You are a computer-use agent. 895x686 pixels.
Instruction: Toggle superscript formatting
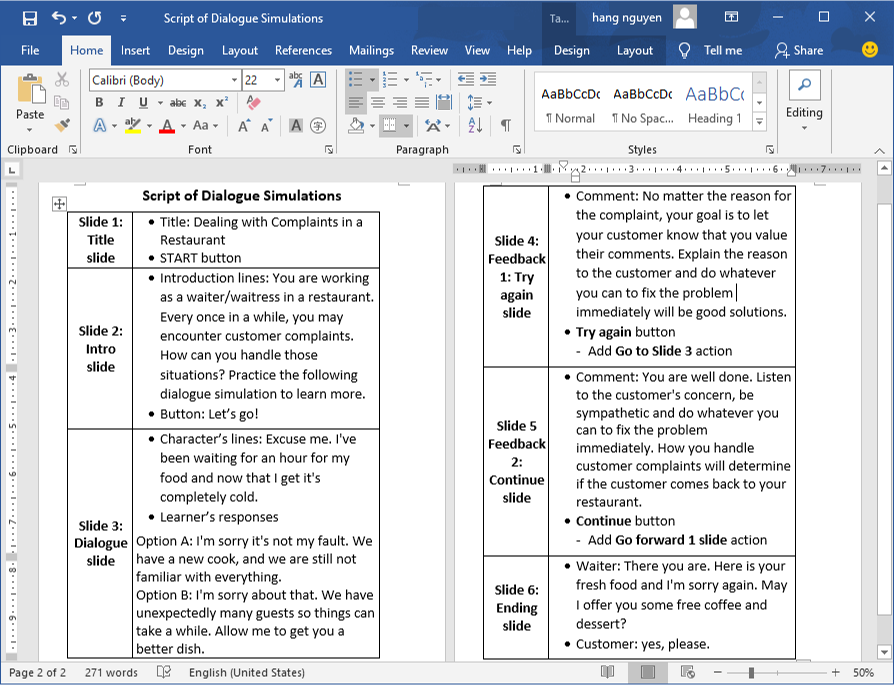pyautogui.click(x=222, y=103)
